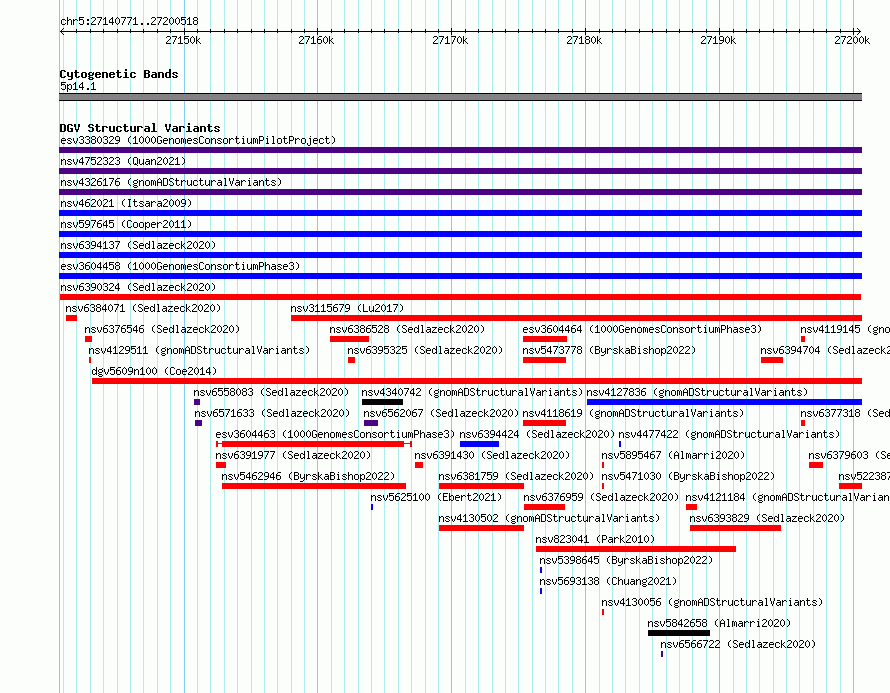
Task: Click the nsv3115679 (Lu2017) label
Action: 347,308
